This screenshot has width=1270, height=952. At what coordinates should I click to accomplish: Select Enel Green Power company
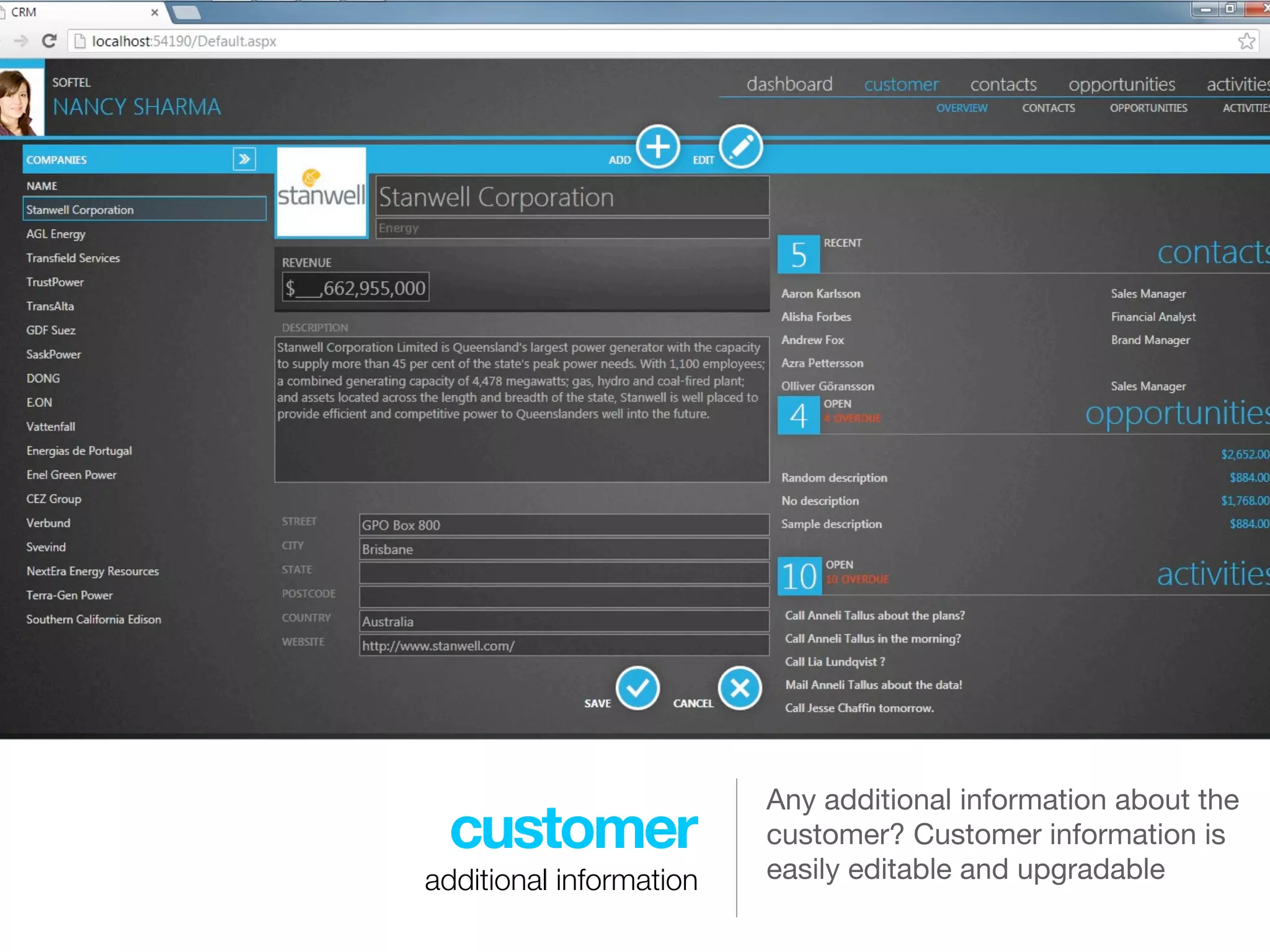pyautogui.click(x=71, y=475)
